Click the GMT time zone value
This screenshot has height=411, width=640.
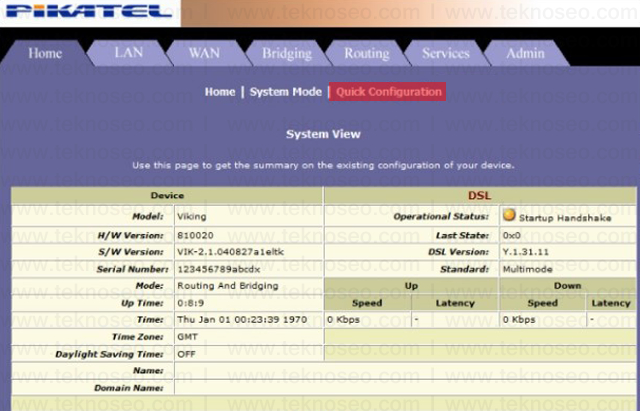[x=187, y=337]
